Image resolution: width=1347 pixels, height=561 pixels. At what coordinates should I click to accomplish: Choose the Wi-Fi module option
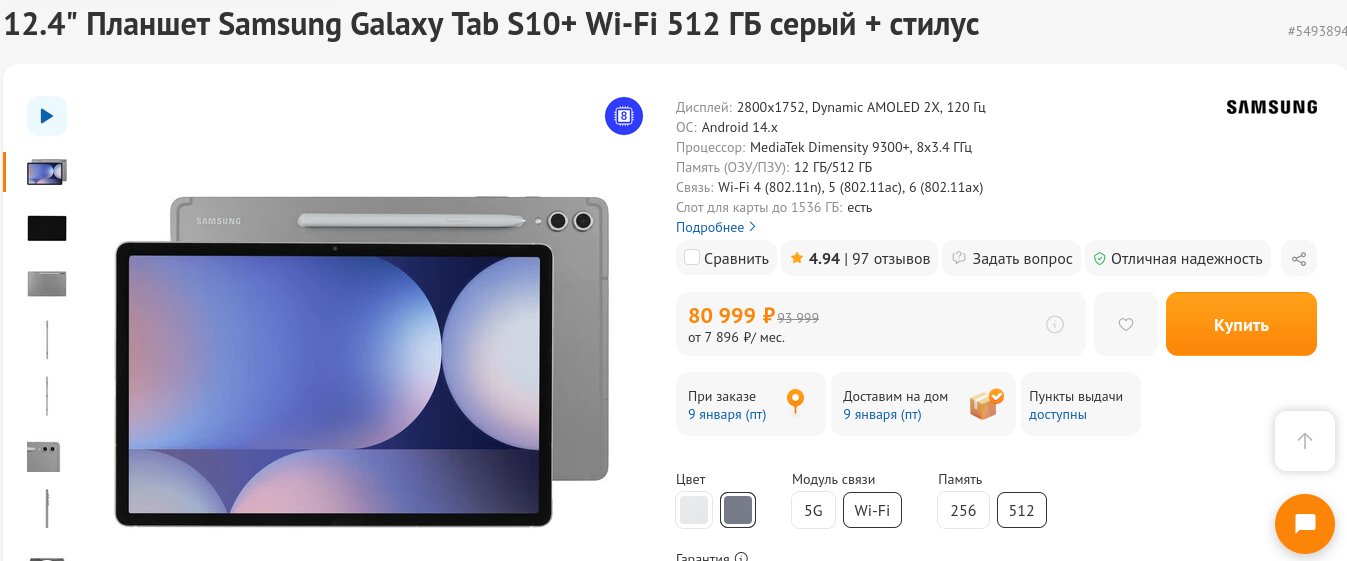[872, 510]
